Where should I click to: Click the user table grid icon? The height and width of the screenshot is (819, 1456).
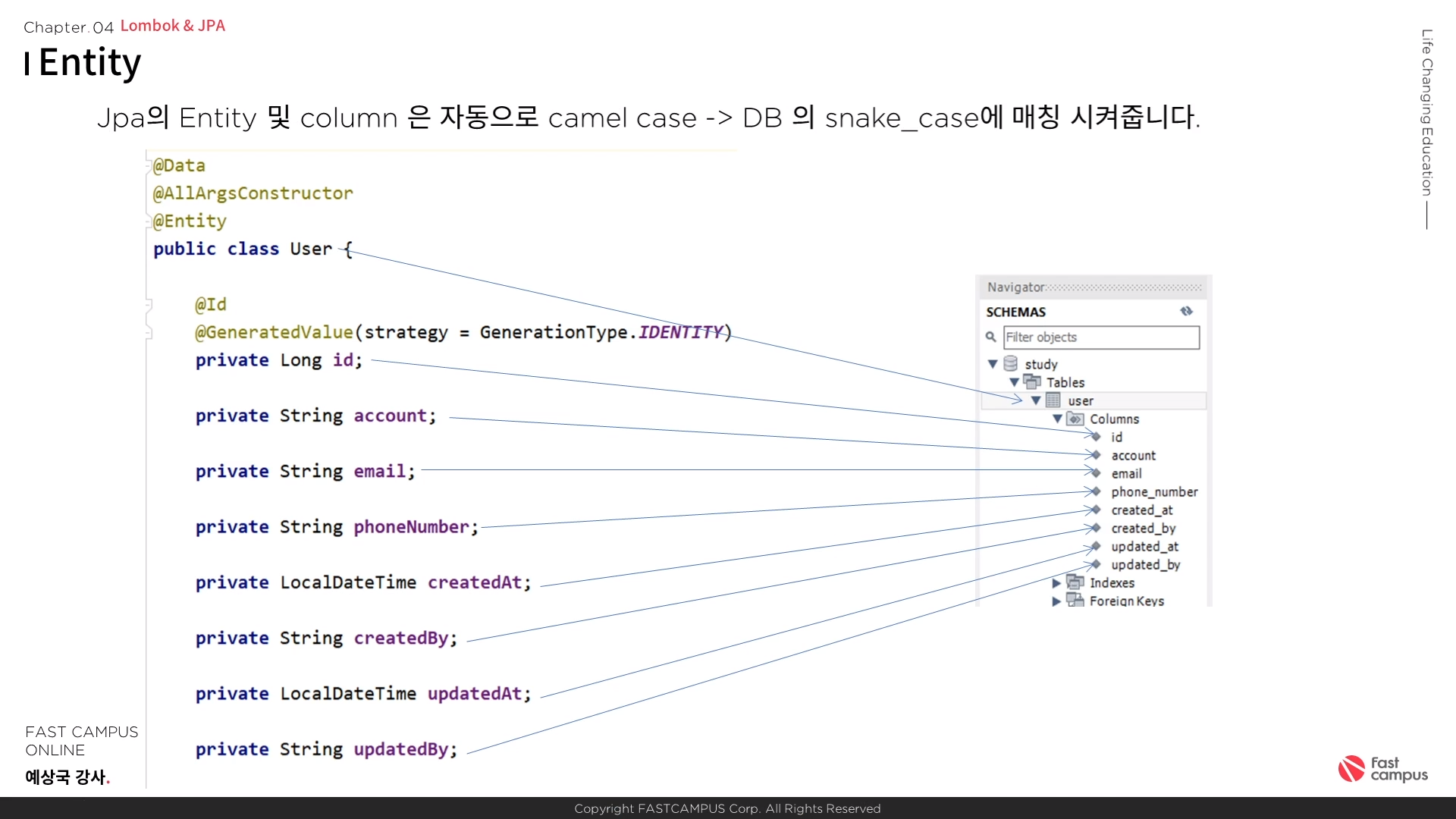click(x=1053, y=400)
